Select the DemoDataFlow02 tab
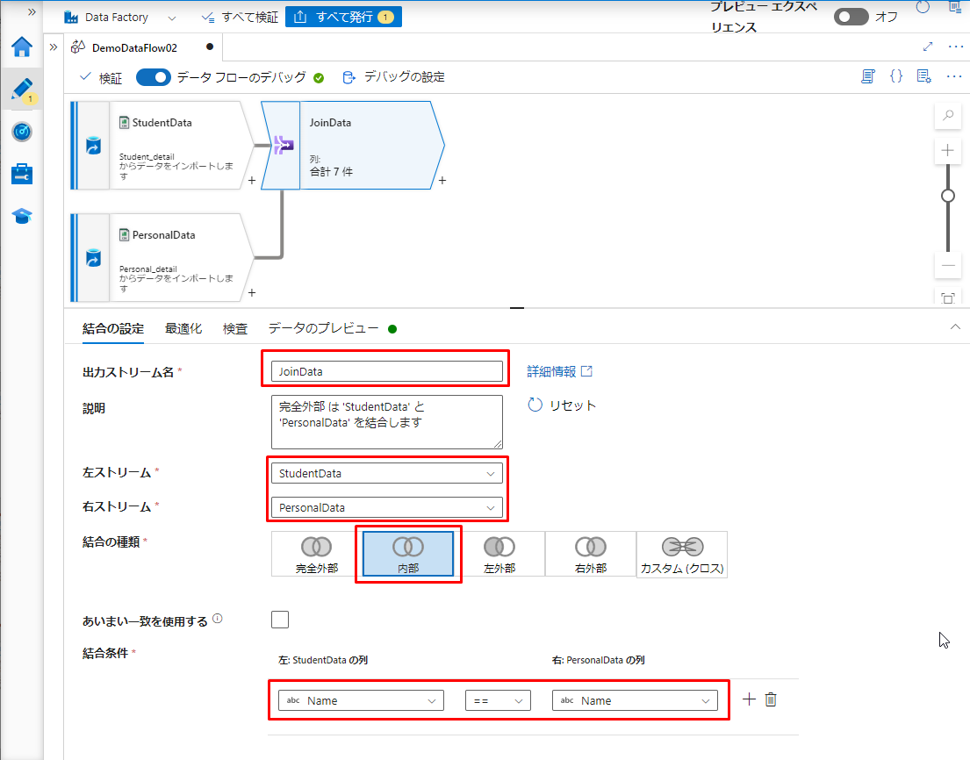 (134, 48)
